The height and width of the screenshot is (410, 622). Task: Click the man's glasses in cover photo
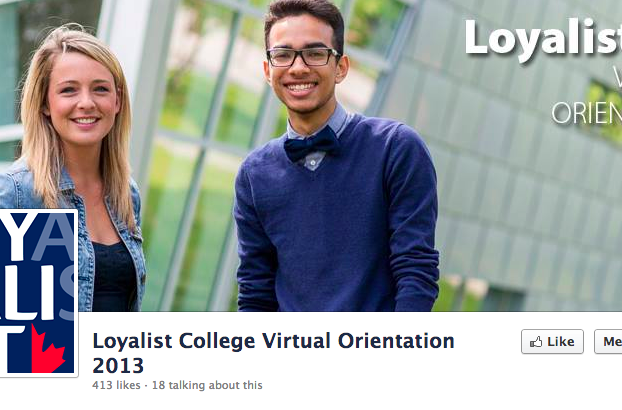pos(303,57)
